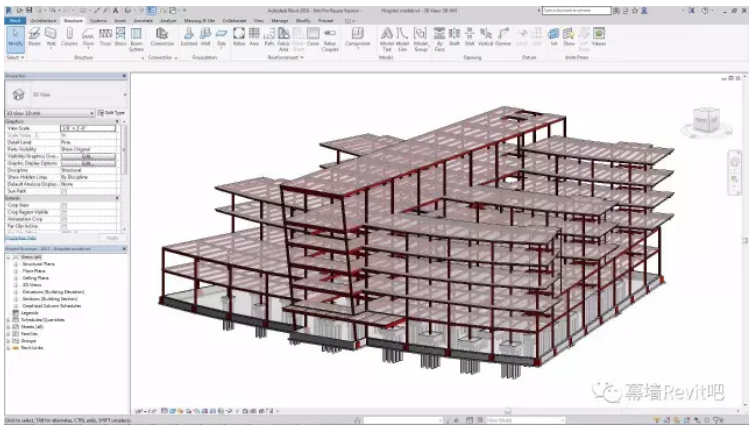Click the ViewCube in the 3D view
Image resolution: width=753 pixels, height=431 pixels.
pos(706,120)
